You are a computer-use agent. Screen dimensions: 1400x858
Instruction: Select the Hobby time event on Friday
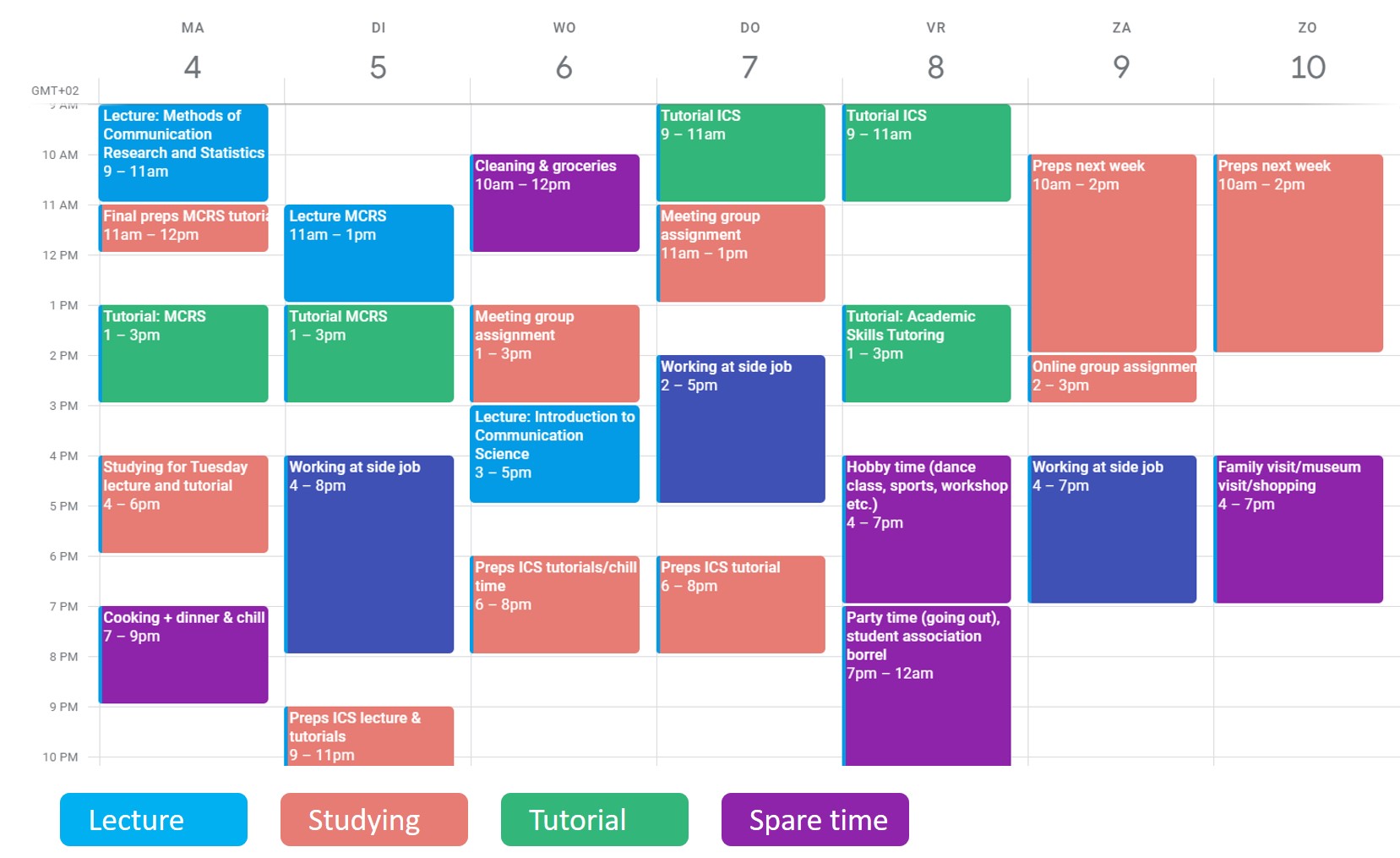pos(927,528)
